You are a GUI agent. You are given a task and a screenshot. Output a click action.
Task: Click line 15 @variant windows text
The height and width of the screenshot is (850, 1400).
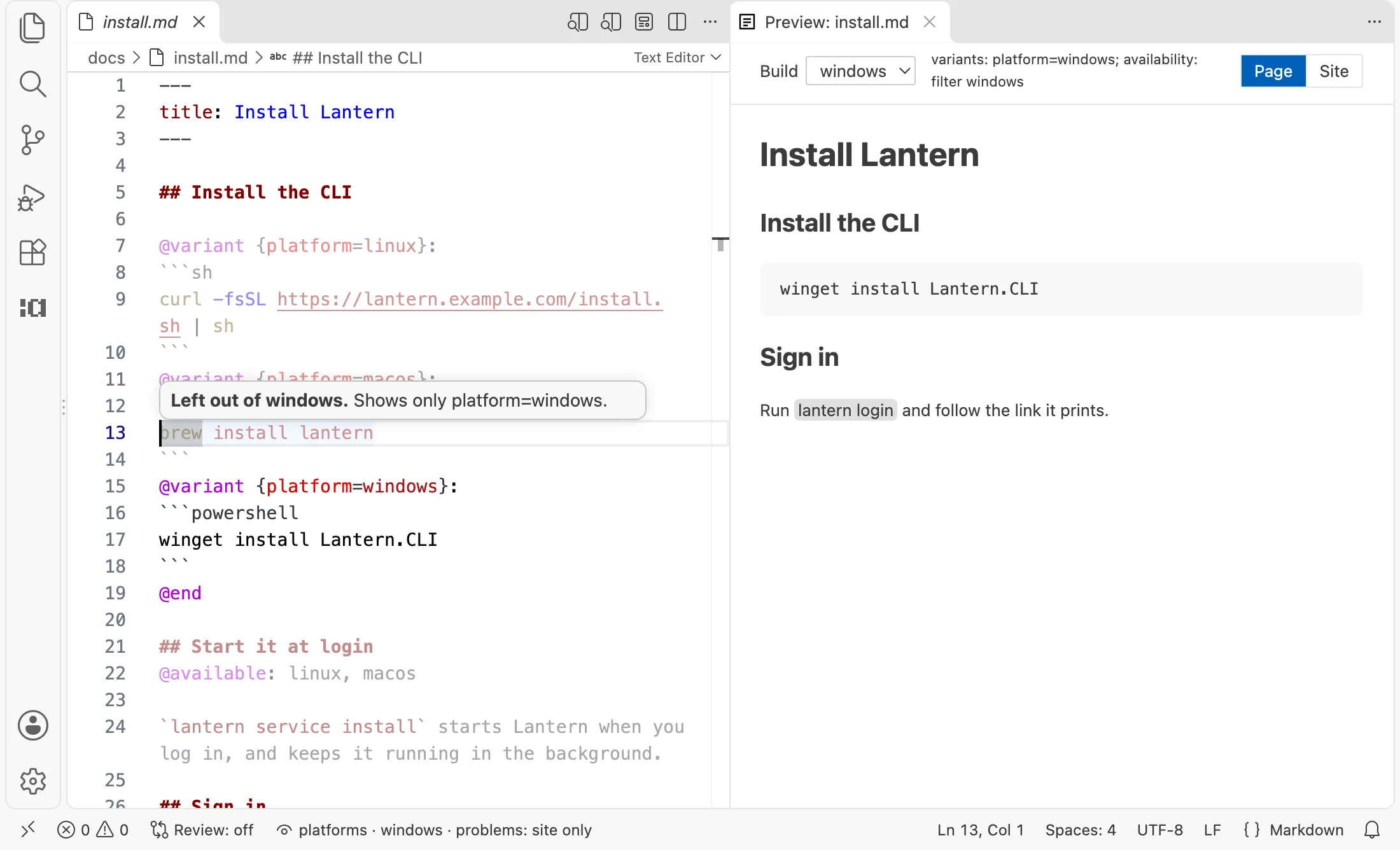tap(308, 486)
